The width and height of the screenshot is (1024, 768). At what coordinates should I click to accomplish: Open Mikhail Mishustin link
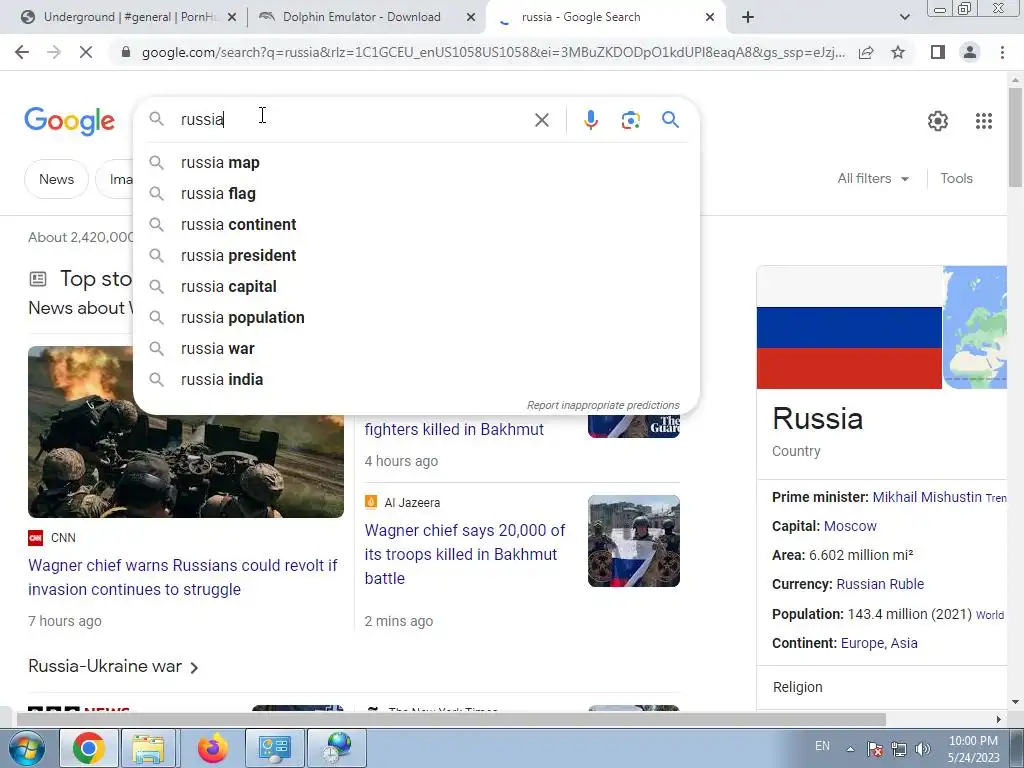pyautogui.click(x=927, y=497)
